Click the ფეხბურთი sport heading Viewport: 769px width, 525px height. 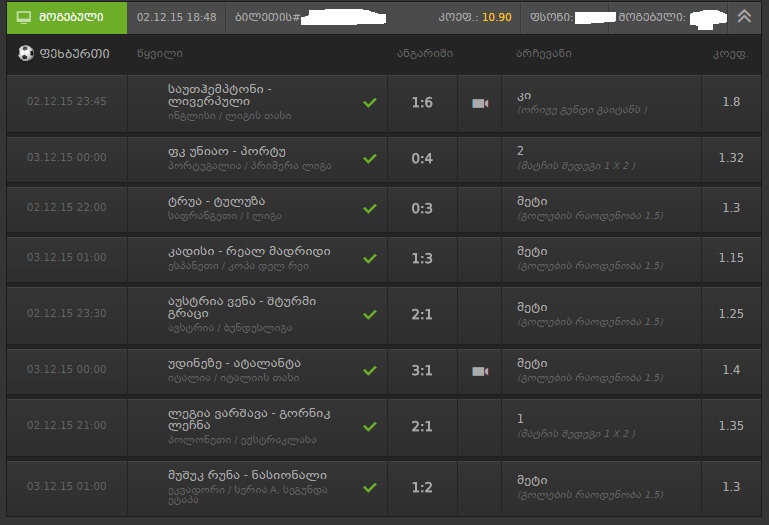point(75,53)
